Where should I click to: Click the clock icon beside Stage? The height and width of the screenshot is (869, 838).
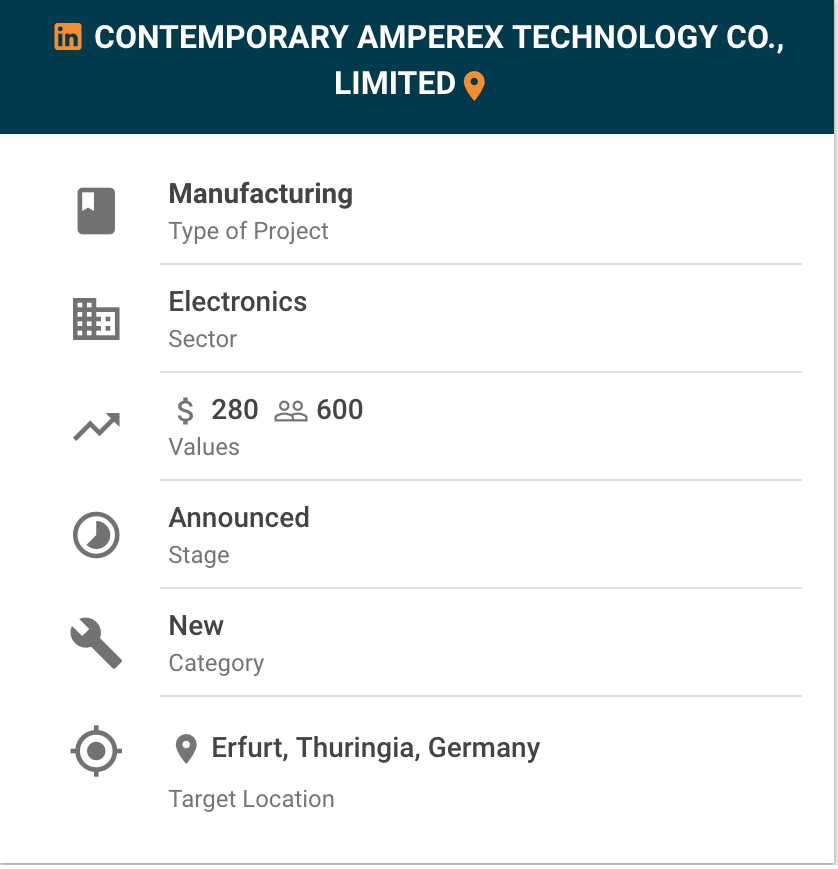tap(96, 535)
